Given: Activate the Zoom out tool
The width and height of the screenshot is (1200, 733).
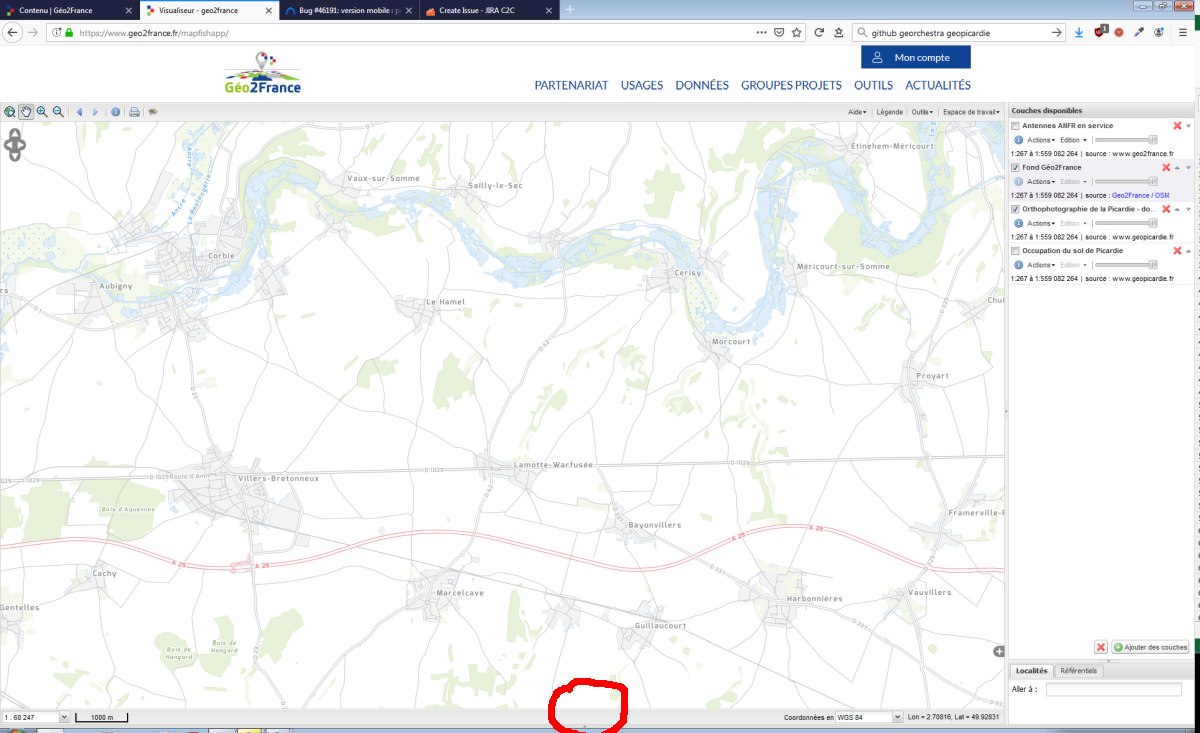Looking at the screenshot, I should [x=58, y=112].
